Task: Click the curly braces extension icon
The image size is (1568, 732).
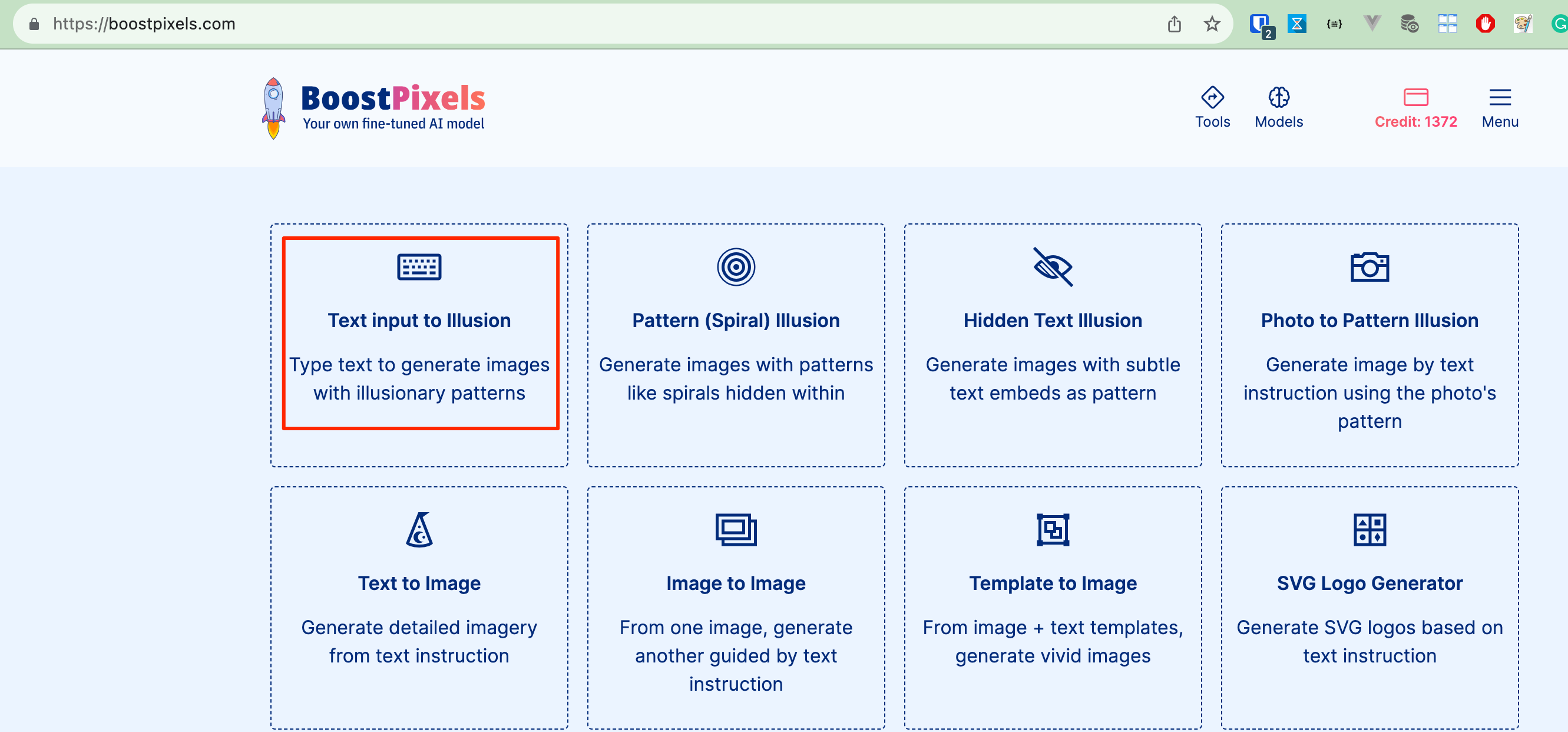Action: 1334,24
